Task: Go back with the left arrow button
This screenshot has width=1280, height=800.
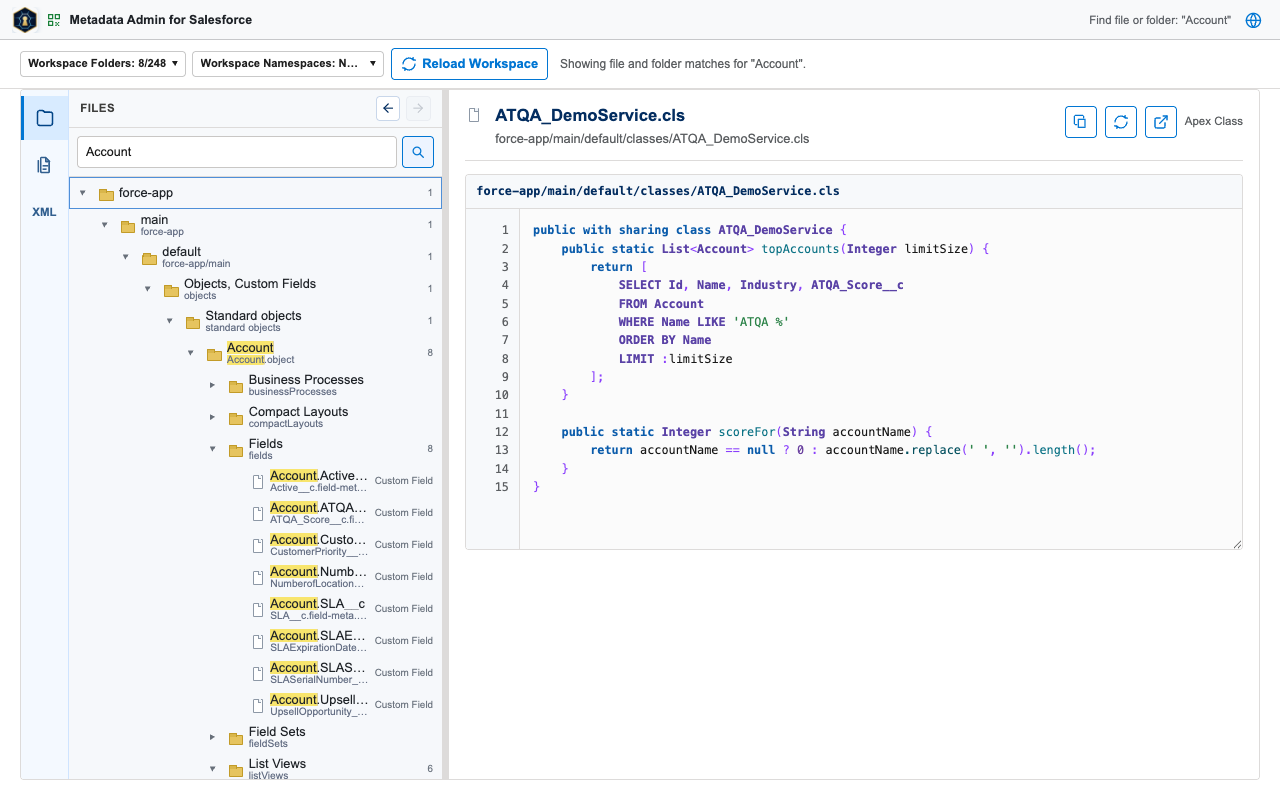Action: [388, 108]
